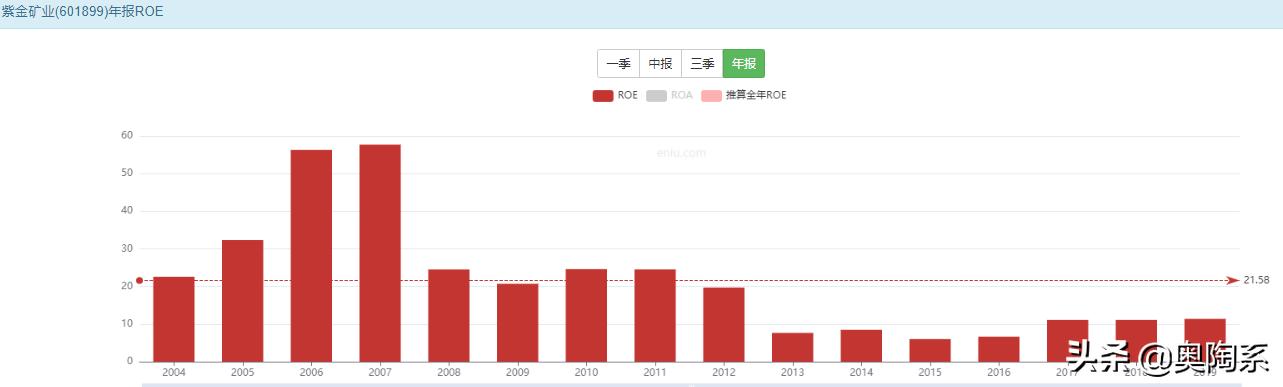This screenshot has height=387, width=1283.
Task: Switch to the 一季 tab
Action: (618, 64)
